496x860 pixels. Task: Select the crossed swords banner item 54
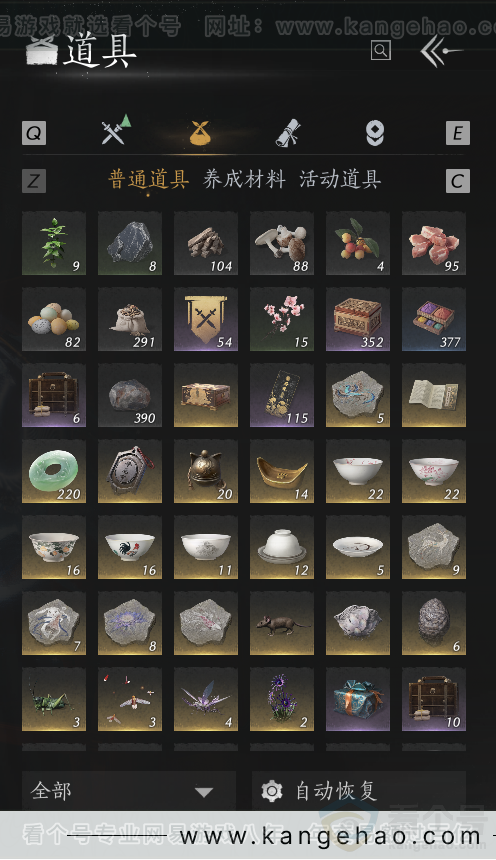coord(206,320)
